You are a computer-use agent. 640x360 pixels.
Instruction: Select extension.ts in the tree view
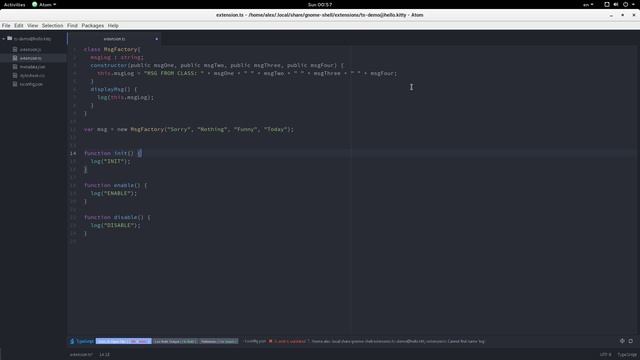pyautogui.click(x=31, y=58)
